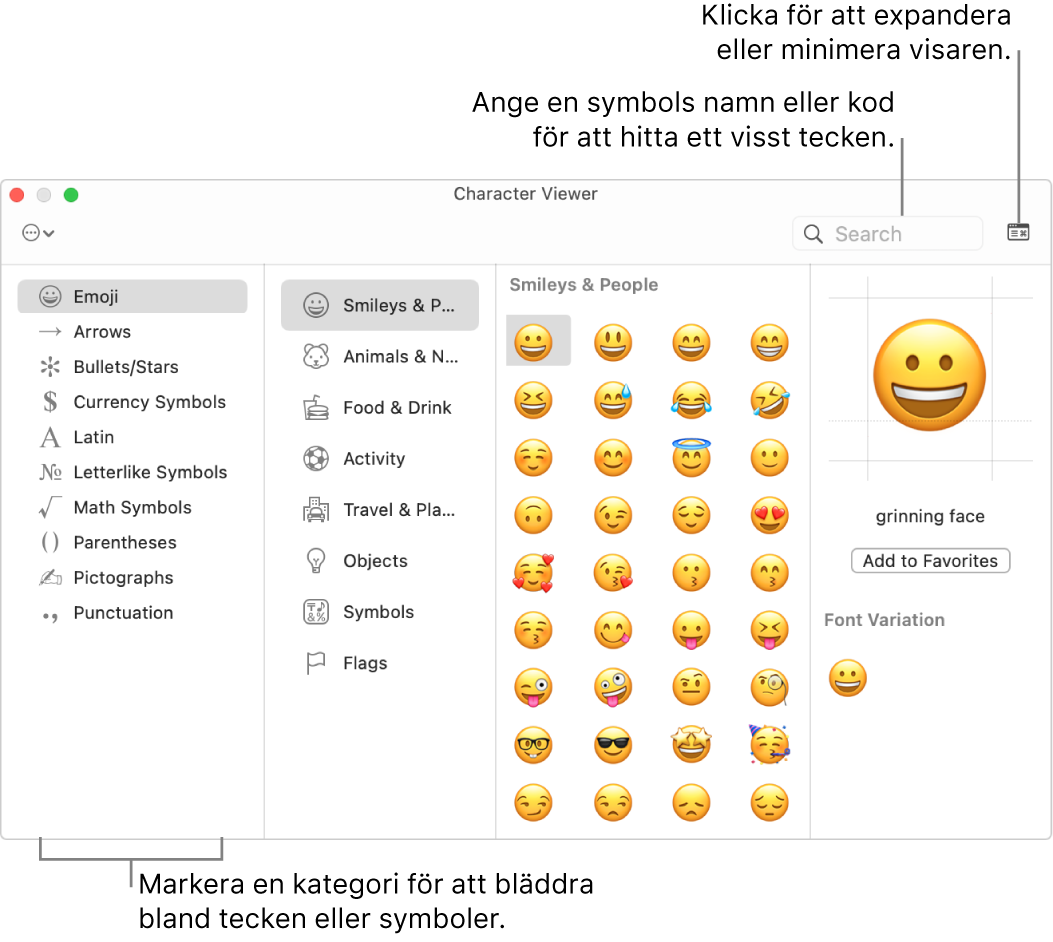Click Add to Favorites button
1053x942 pixels.
tap(930, 561)
